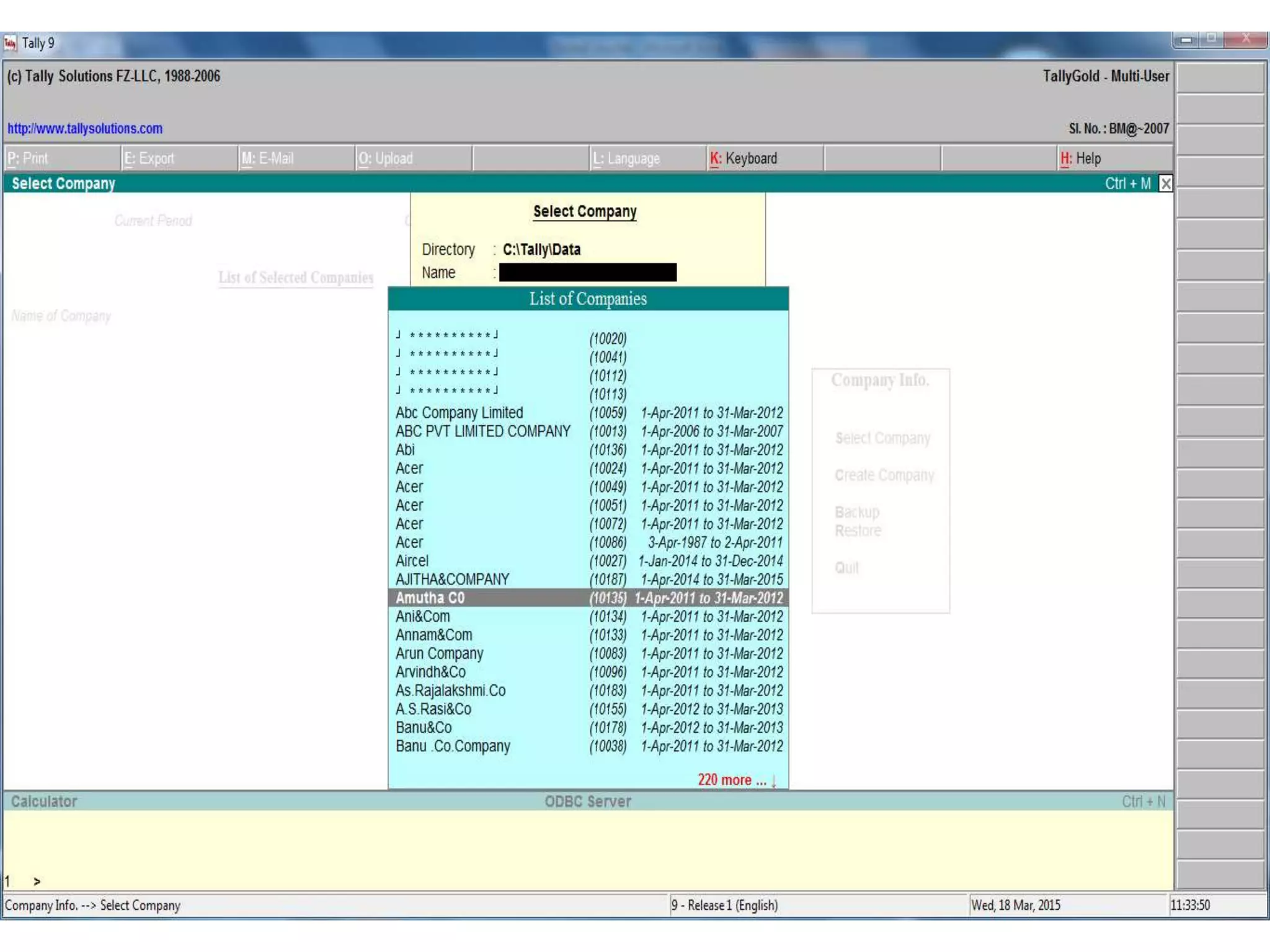Click the P: Print toolbar button

click(28, 159)
